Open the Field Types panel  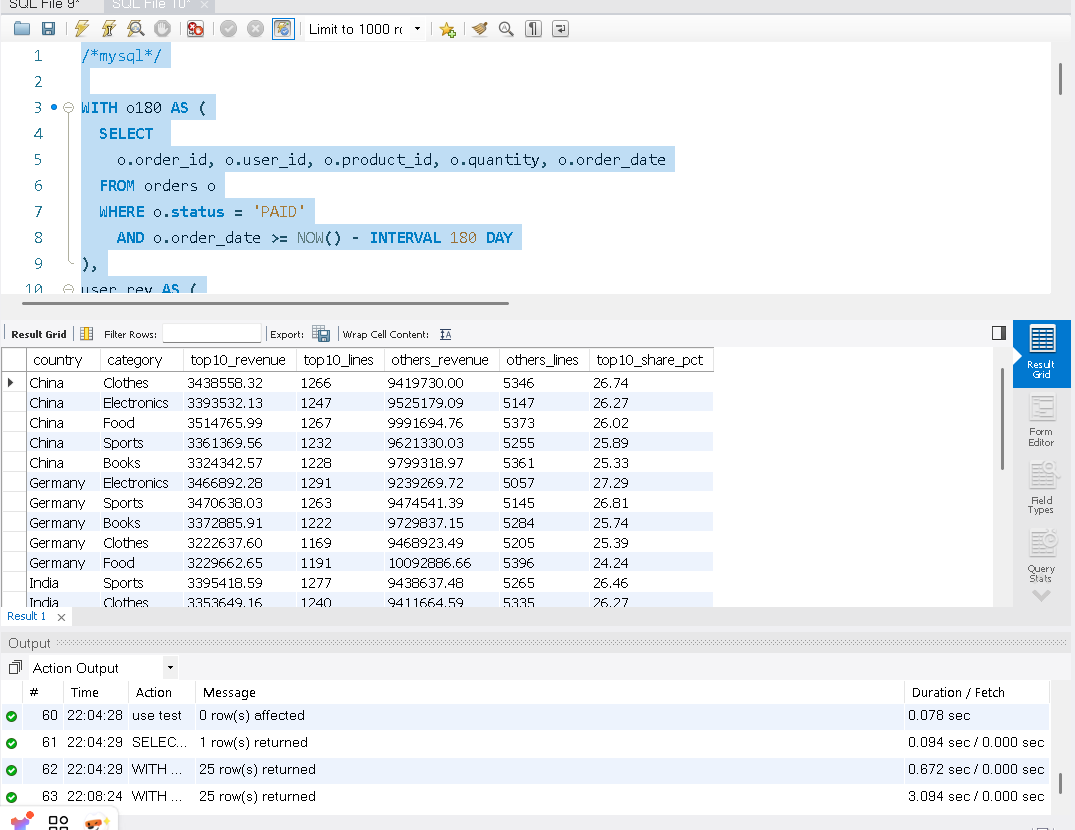click(1041, 487)
